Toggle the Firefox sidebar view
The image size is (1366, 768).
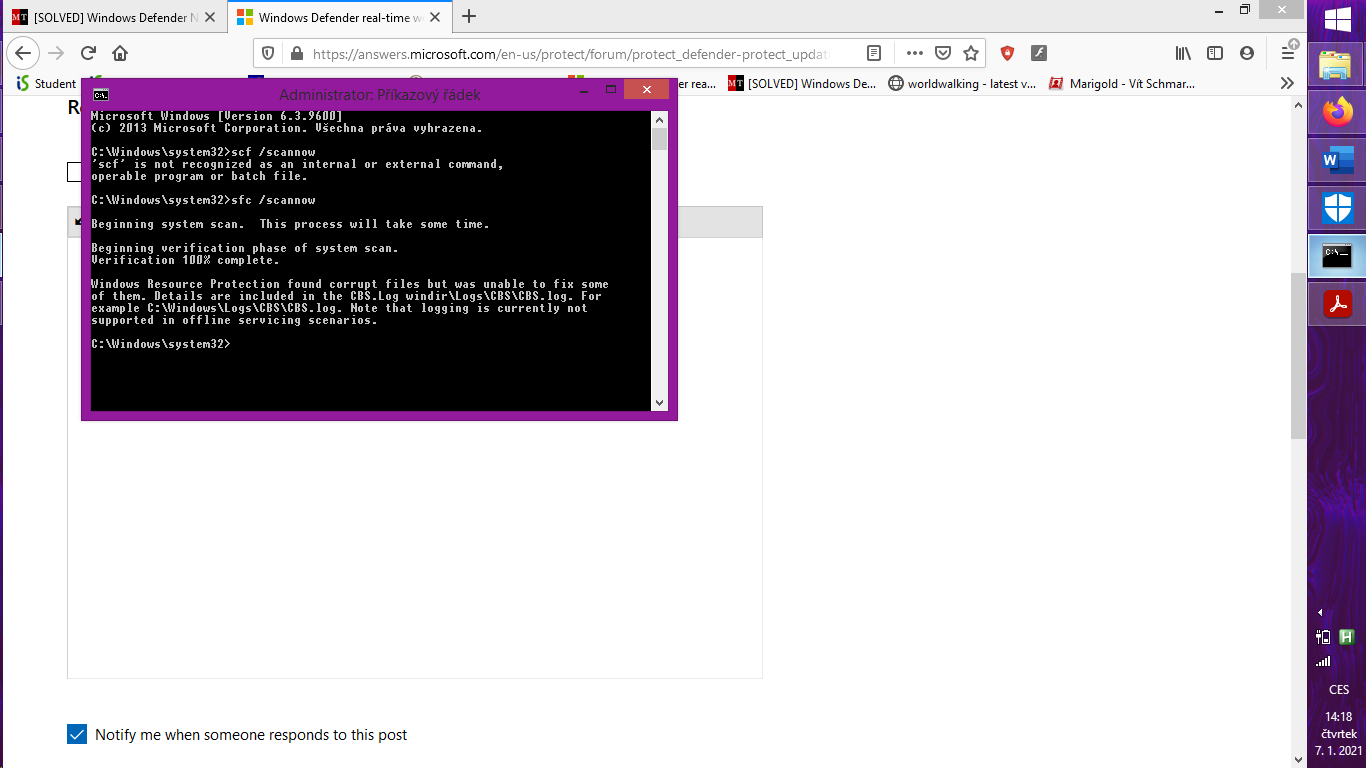coord(1215,53)
